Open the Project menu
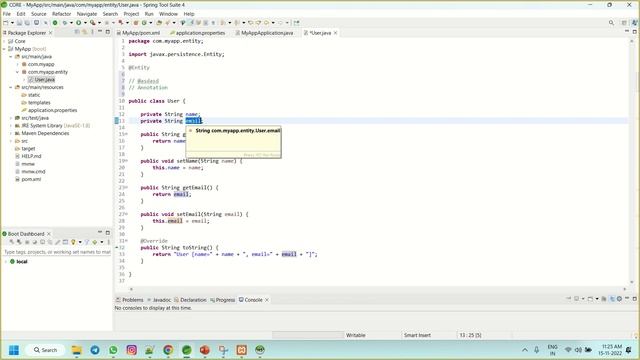 pyautogui.click(x=131, y=14)
